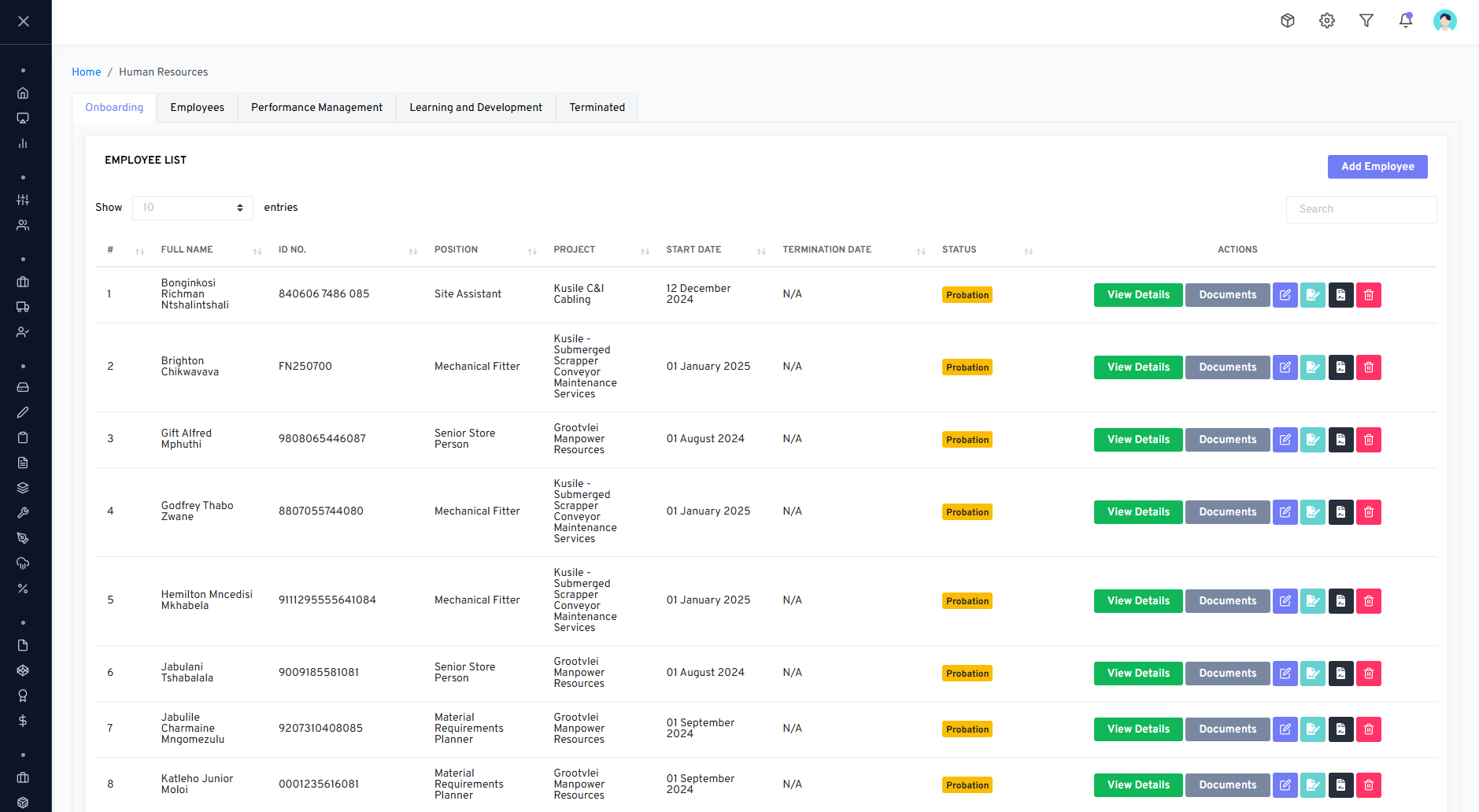Open the dollar sign icon in sidebar
This screenshot has height=812, width=1479.
pyautogui.click(x=23, y=721)
